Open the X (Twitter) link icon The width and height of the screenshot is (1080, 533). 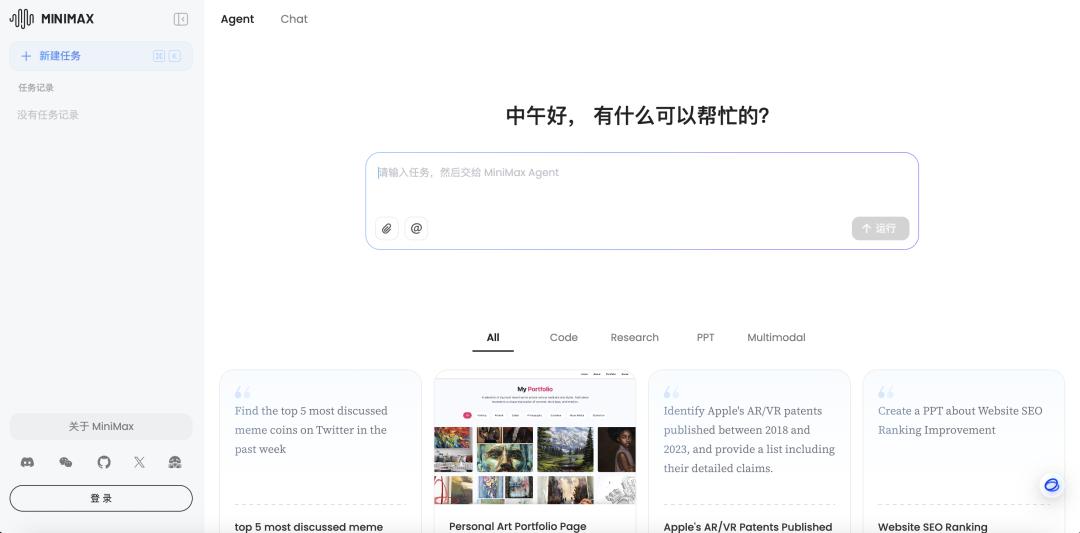[x=139, y=462]
